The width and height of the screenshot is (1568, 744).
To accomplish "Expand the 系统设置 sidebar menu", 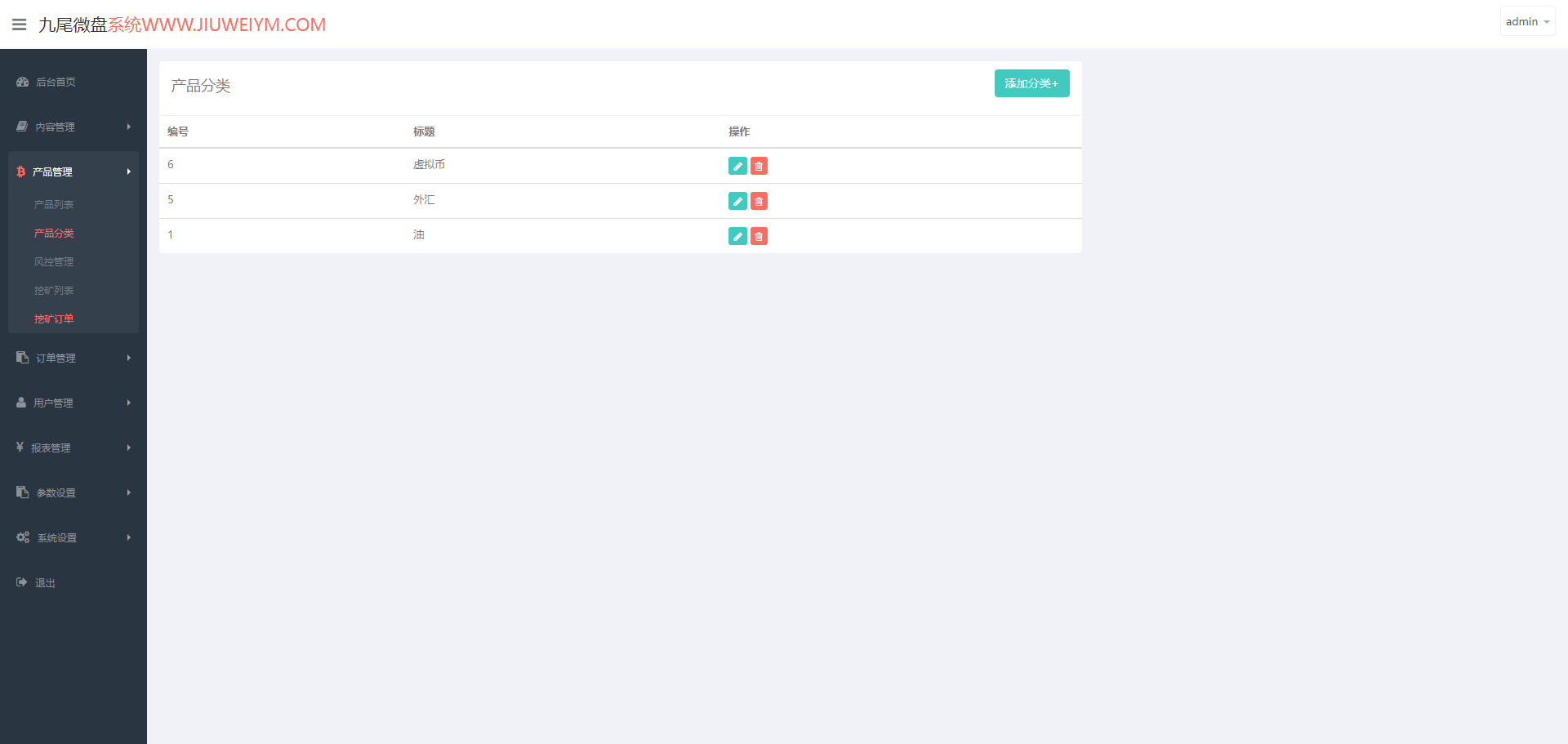I will tap(73, 537).
